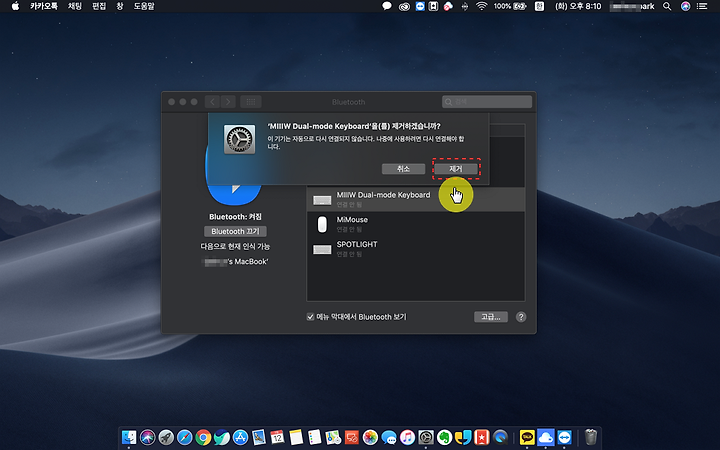Click battery 100% status indicator

pyautogui.click(x=510, y=6)
